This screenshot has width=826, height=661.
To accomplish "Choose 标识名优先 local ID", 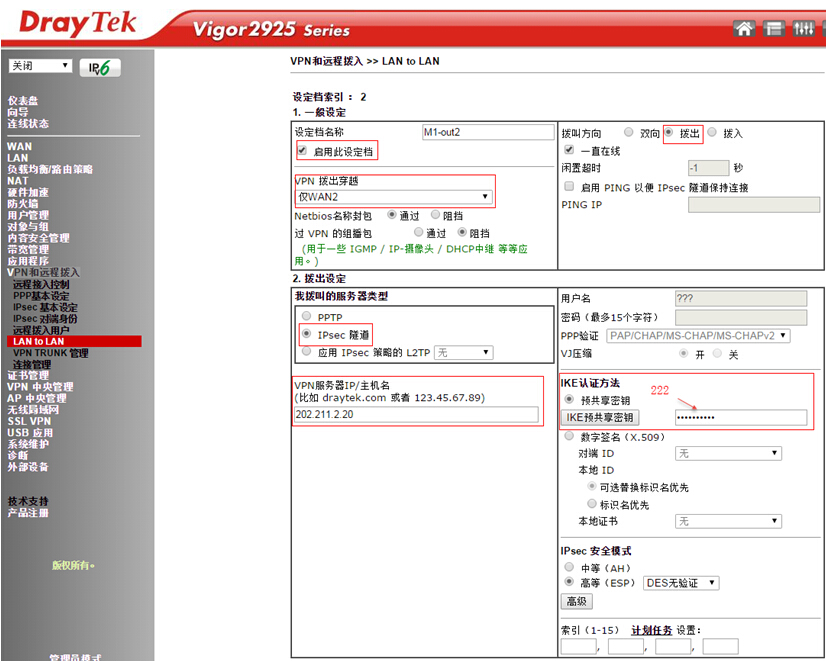I will pos(592,504).
